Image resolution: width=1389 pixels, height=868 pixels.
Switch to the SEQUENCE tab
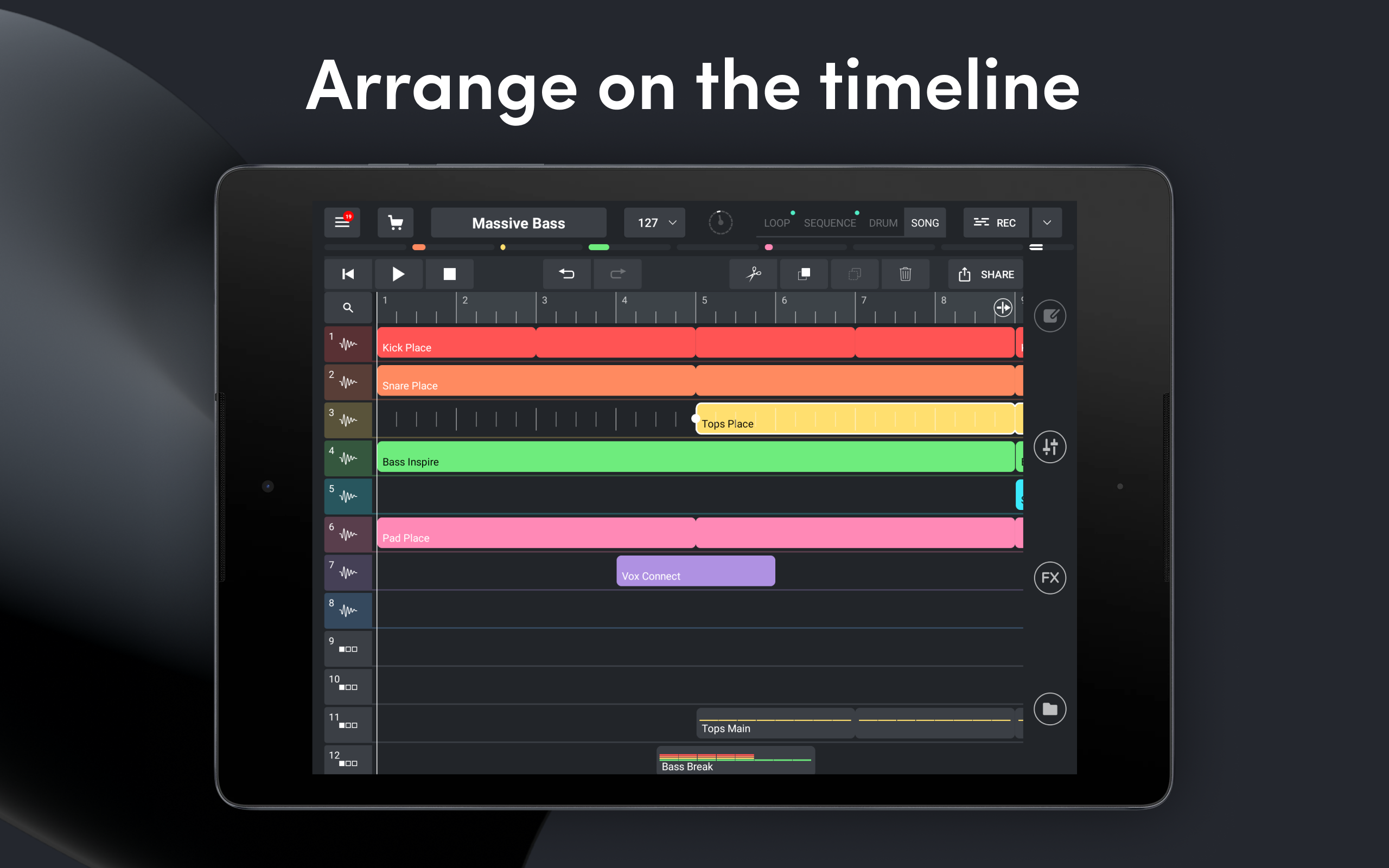[x=830, y=223]
